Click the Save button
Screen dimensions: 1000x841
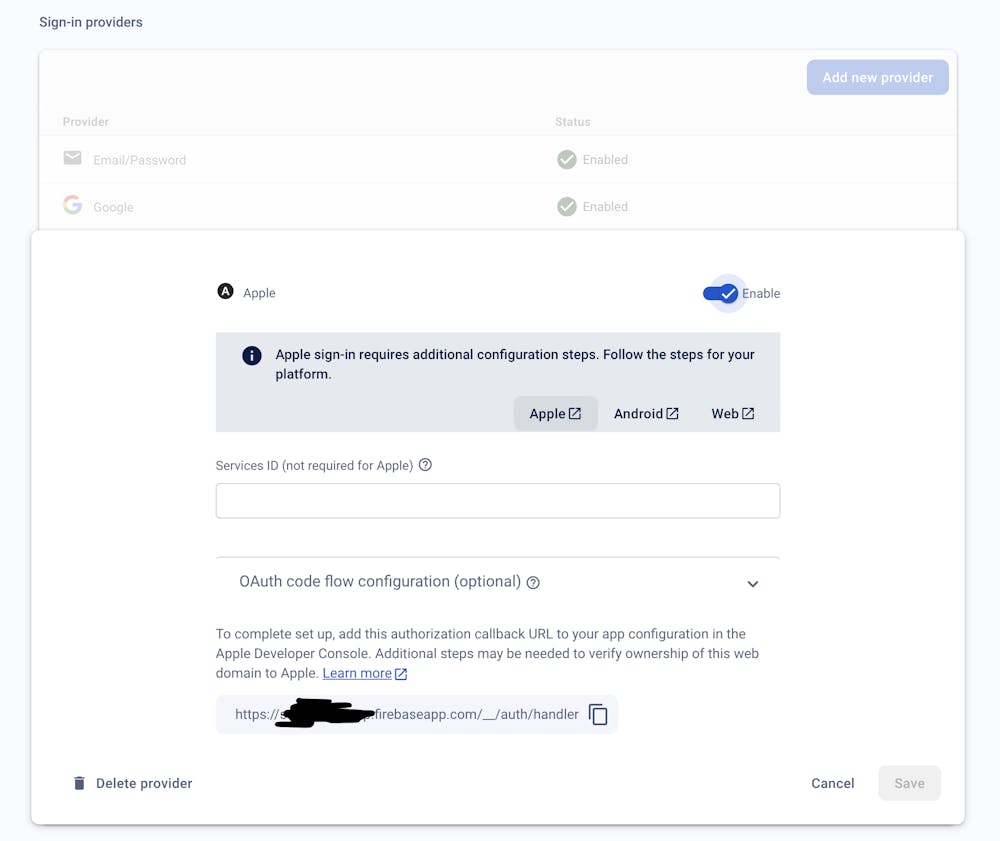(x=909, y=783)
